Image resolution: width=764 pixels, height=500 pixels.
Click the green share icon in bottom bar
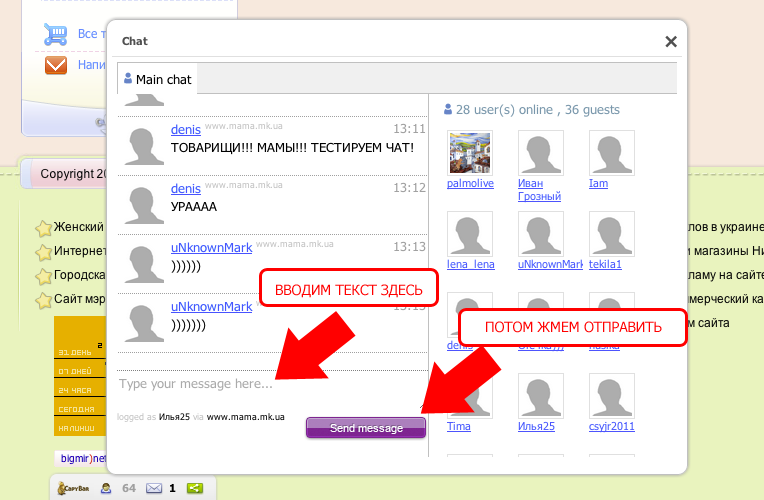click(x=195, y=488)
